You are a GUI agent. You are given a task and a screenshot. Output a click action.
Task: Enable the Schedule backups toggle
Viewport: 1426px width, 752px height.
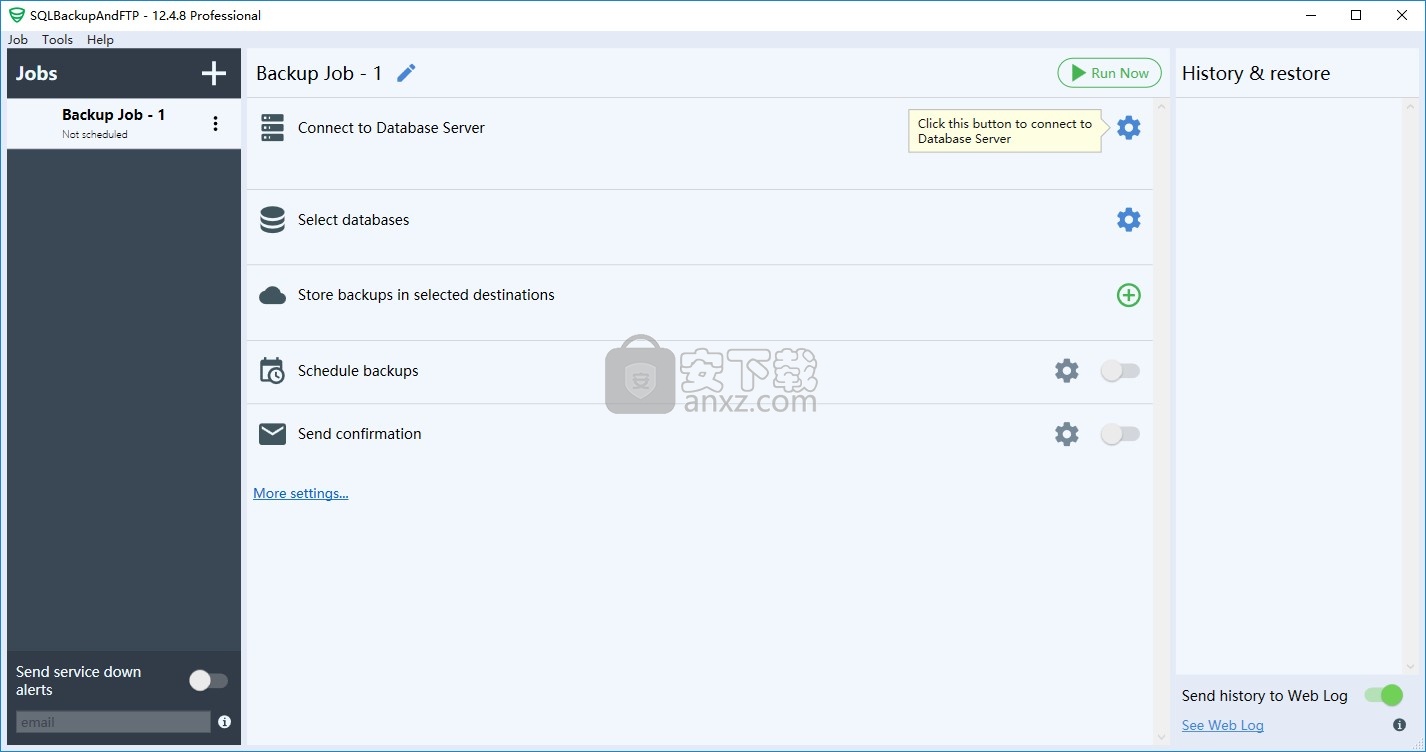click(1120, 371)
